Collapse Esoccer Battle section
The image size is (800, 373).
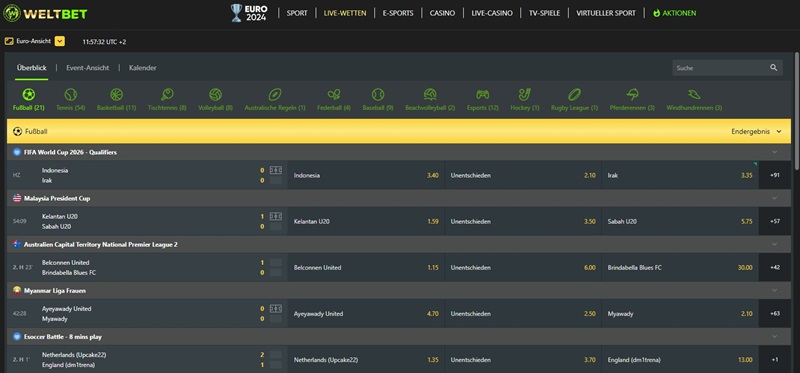click(x=774, y=337)
